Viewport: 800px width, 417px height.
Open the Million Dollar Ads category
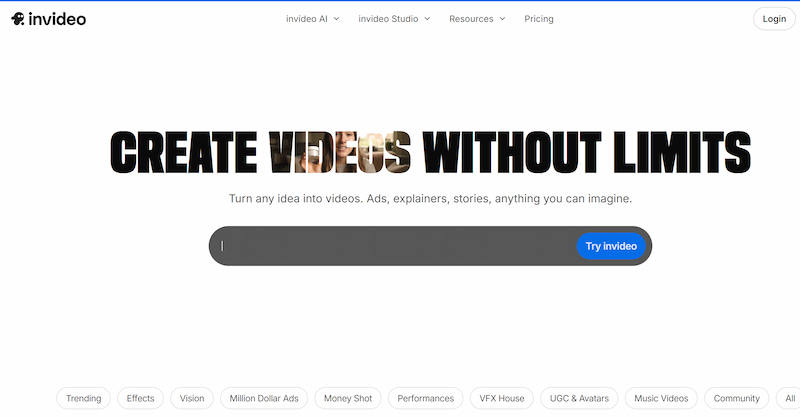[x=264, y=398]
